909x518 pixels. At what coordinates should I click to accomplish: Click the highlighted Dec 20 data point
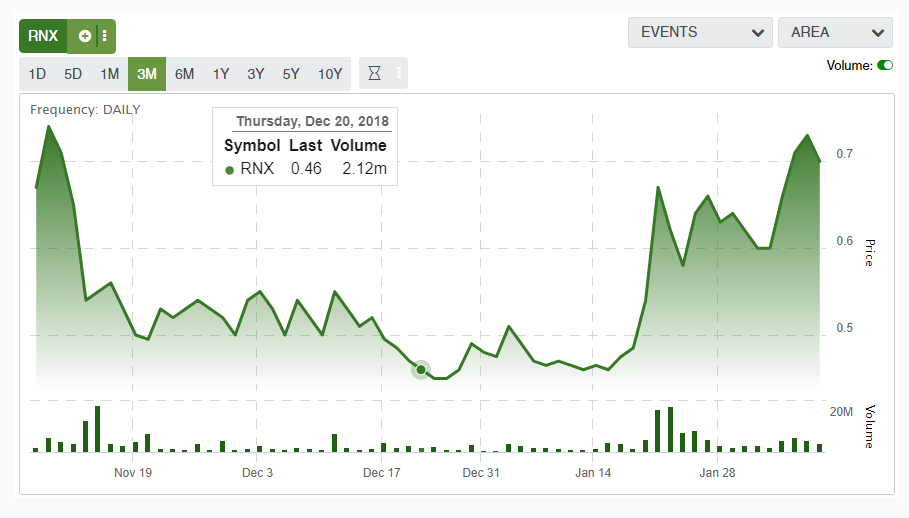point(421,370)
